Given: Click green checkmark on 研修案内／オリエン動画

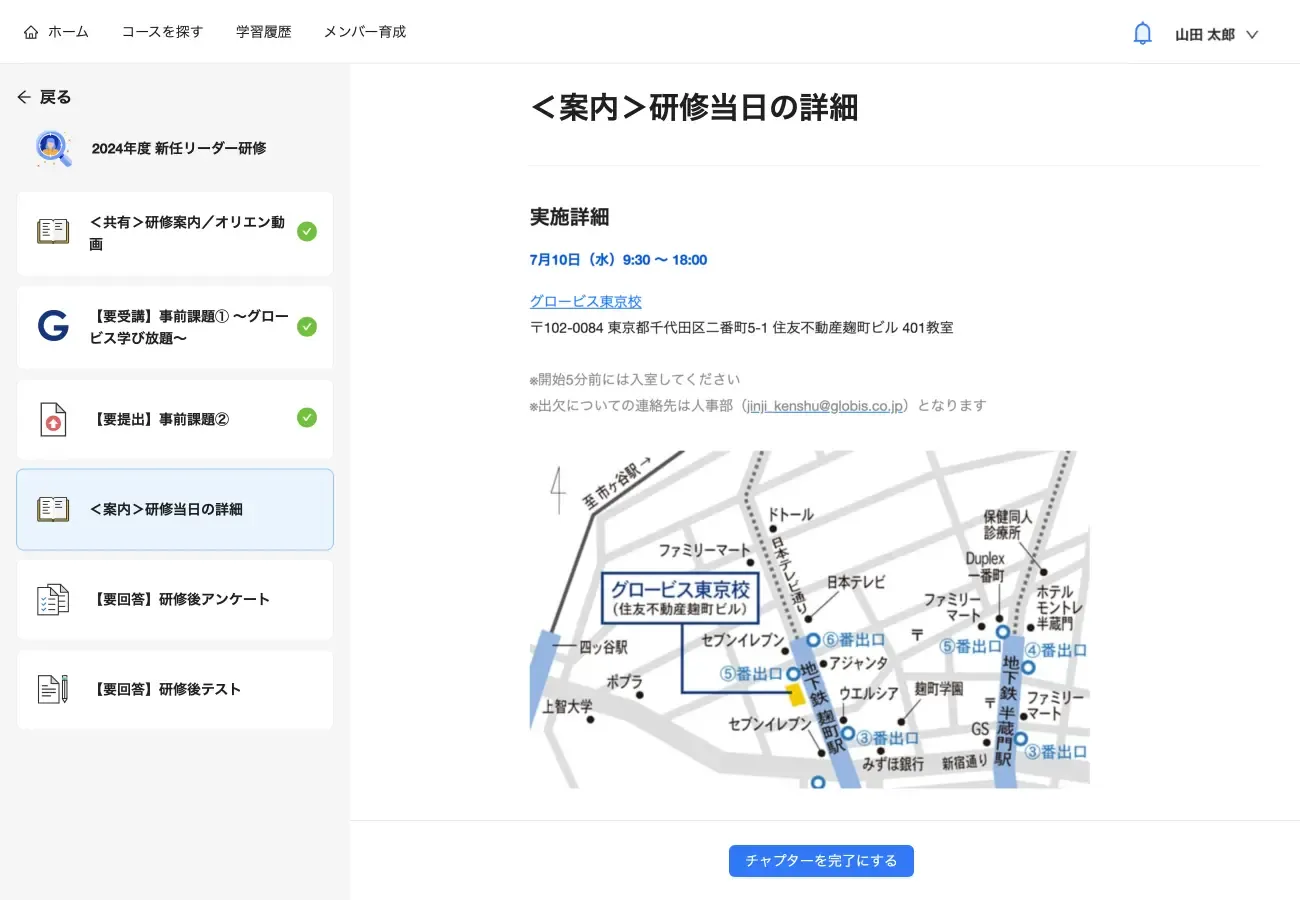Looking at the screenshot, I should tap(307, 232).
